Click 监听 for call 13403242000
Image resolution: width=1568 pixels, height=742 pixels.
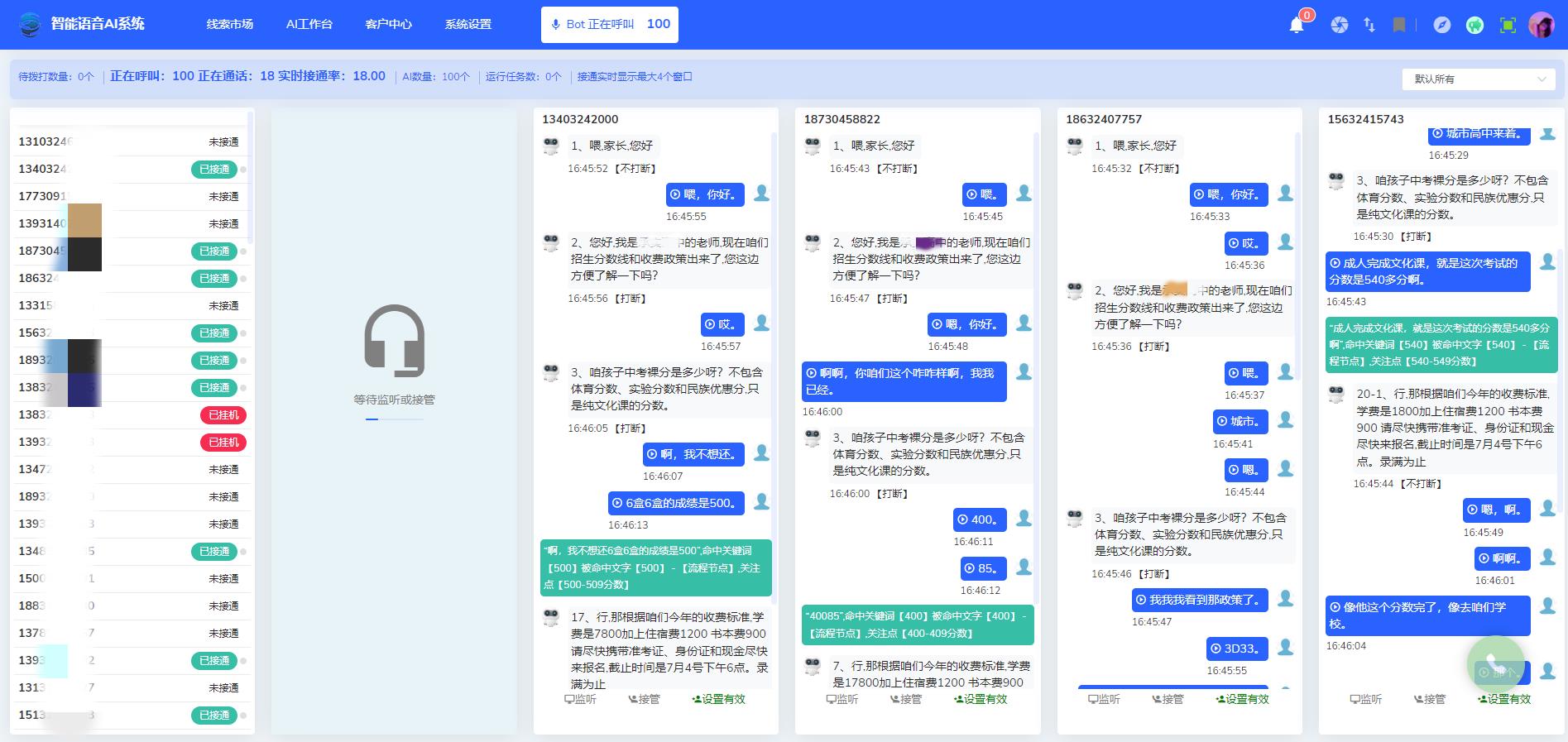[x=580, y=699]
